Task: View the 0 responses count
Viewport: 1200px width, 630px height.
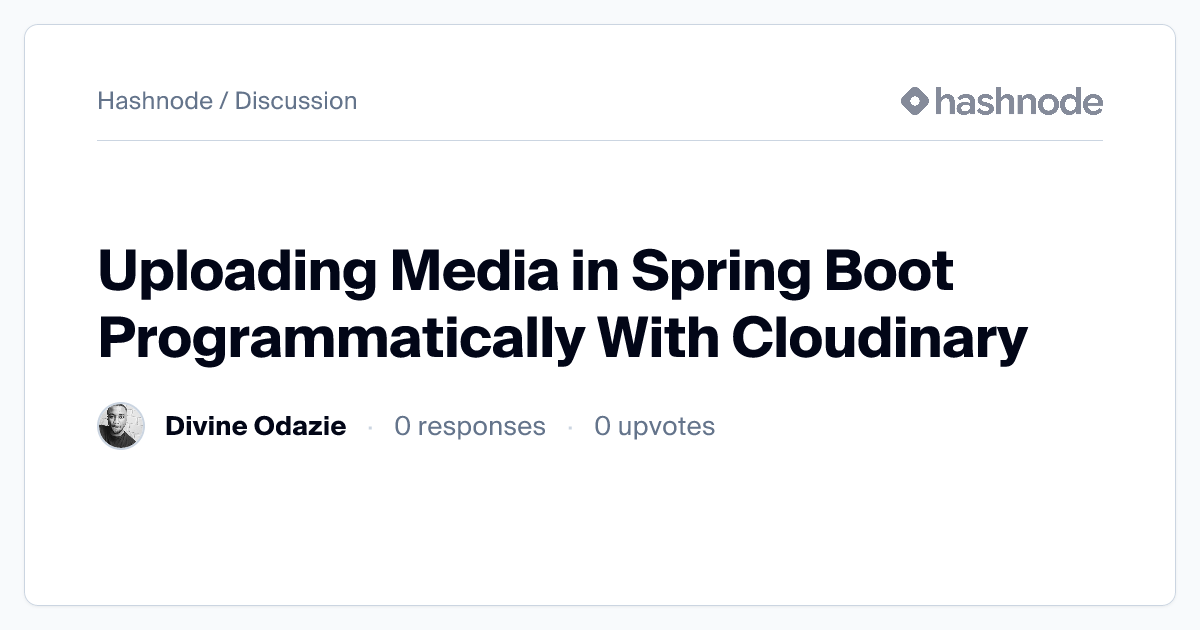Action: 470,426
